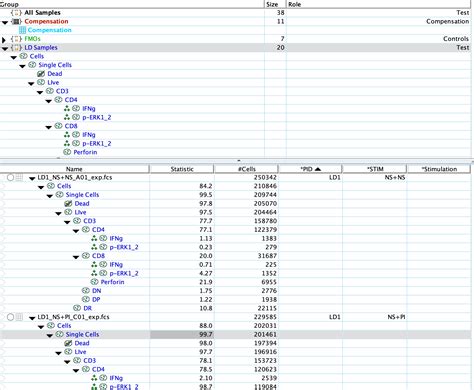Sort by the *STIM column header
Screen dimensions: 474x390
click(x=375, y=169)
